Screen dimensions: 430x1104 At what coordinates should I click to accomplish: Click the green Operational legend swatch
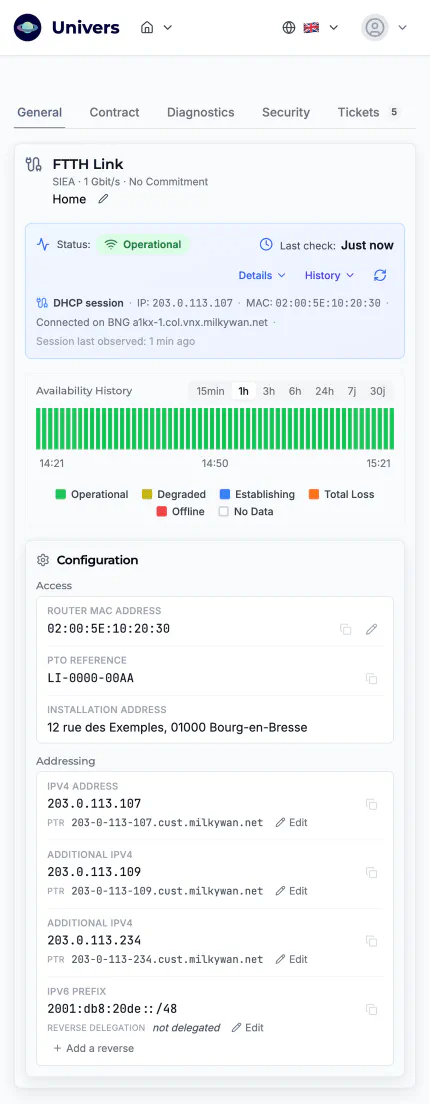pyautogui.click(x=61, y=494)
